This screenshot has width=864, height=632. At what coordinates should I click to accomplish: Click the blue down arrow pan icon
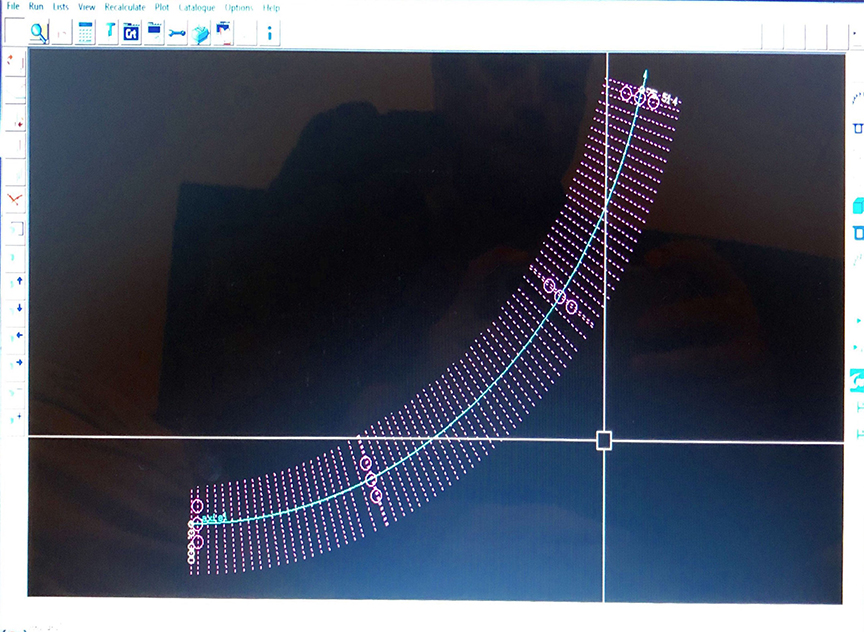pos(17,308)
